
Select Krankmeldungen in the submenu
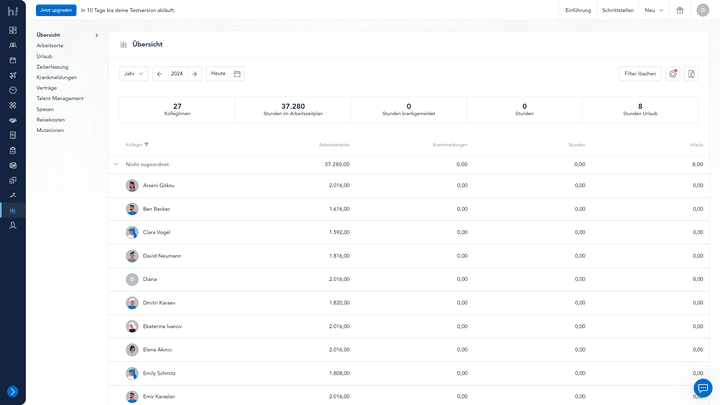[x=58, y=75]
